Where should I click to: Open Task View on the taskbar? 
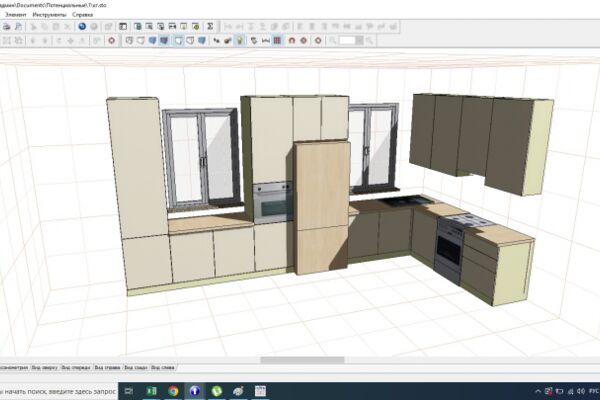pos(129,391)
